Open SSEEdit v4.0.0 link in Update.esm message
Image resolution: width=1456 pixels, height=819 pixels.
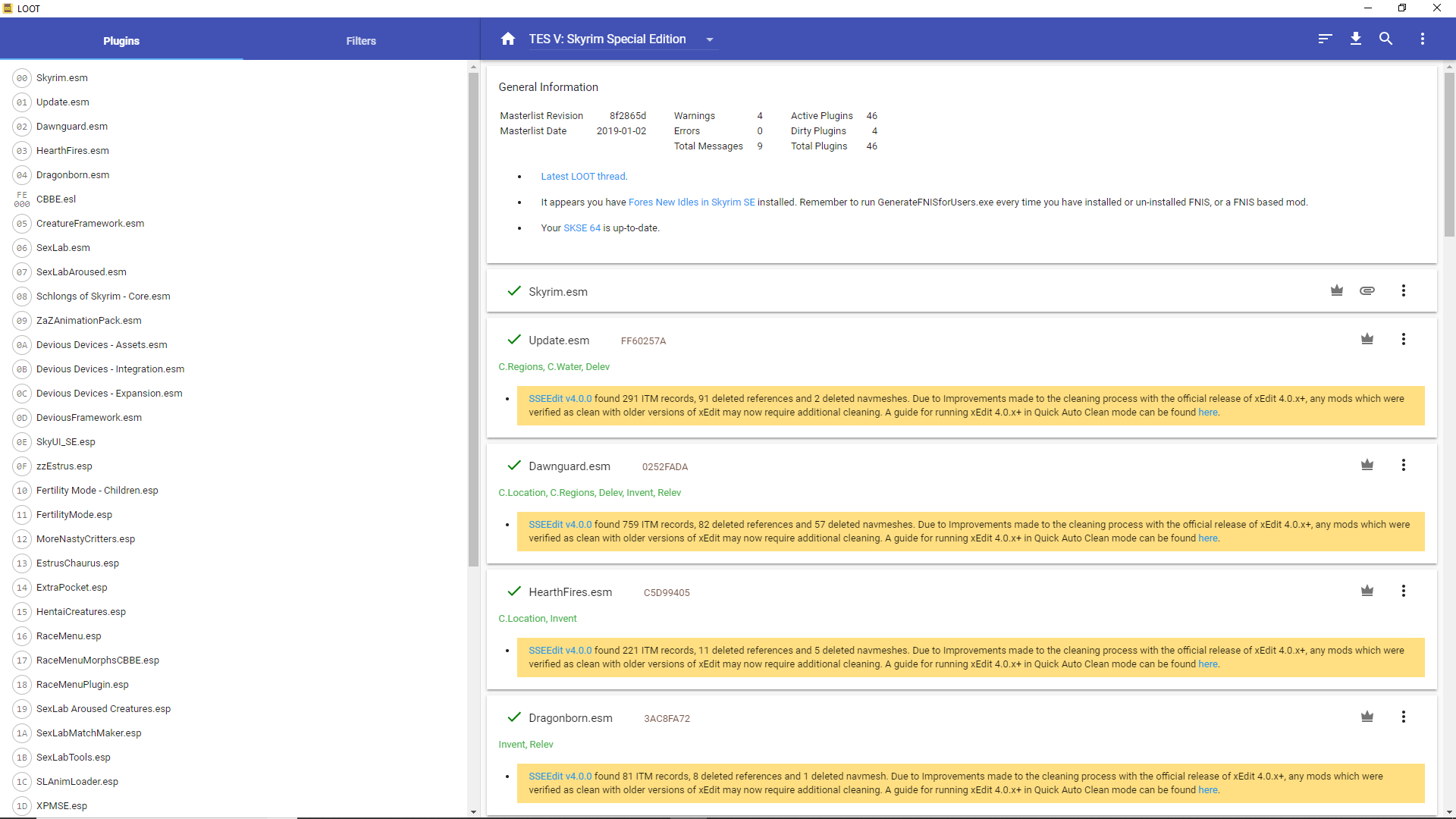tap(560, 399)
